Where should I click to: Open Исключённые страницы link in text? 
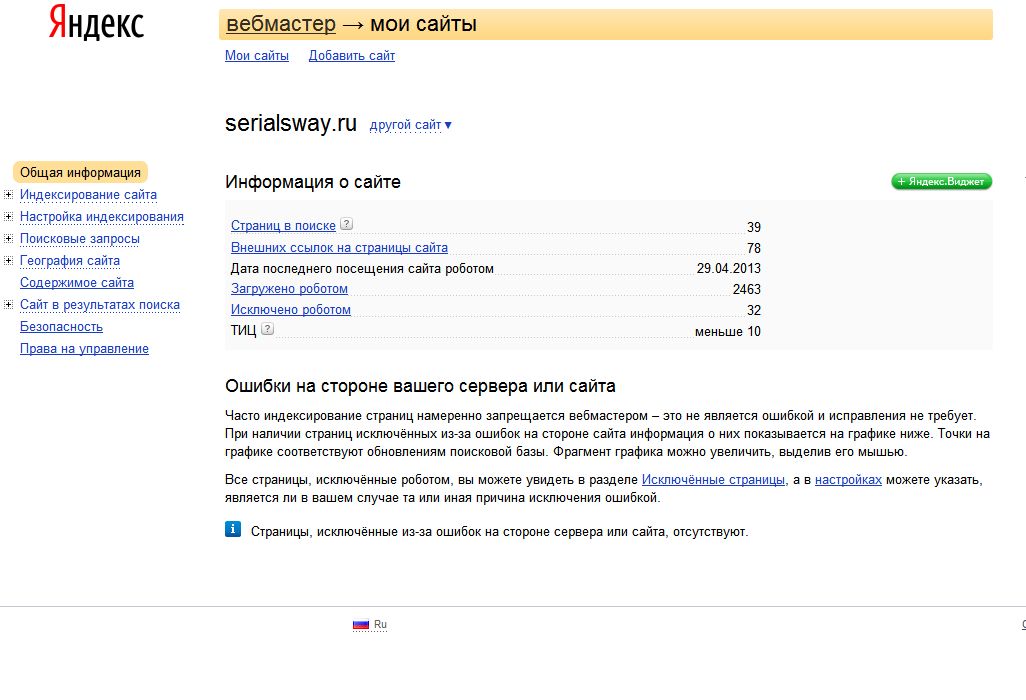pos(713,480)
